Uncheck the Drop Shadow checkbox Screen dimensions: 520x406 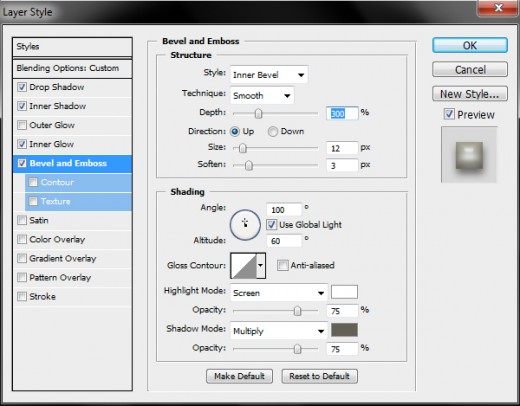click(22, 87)
